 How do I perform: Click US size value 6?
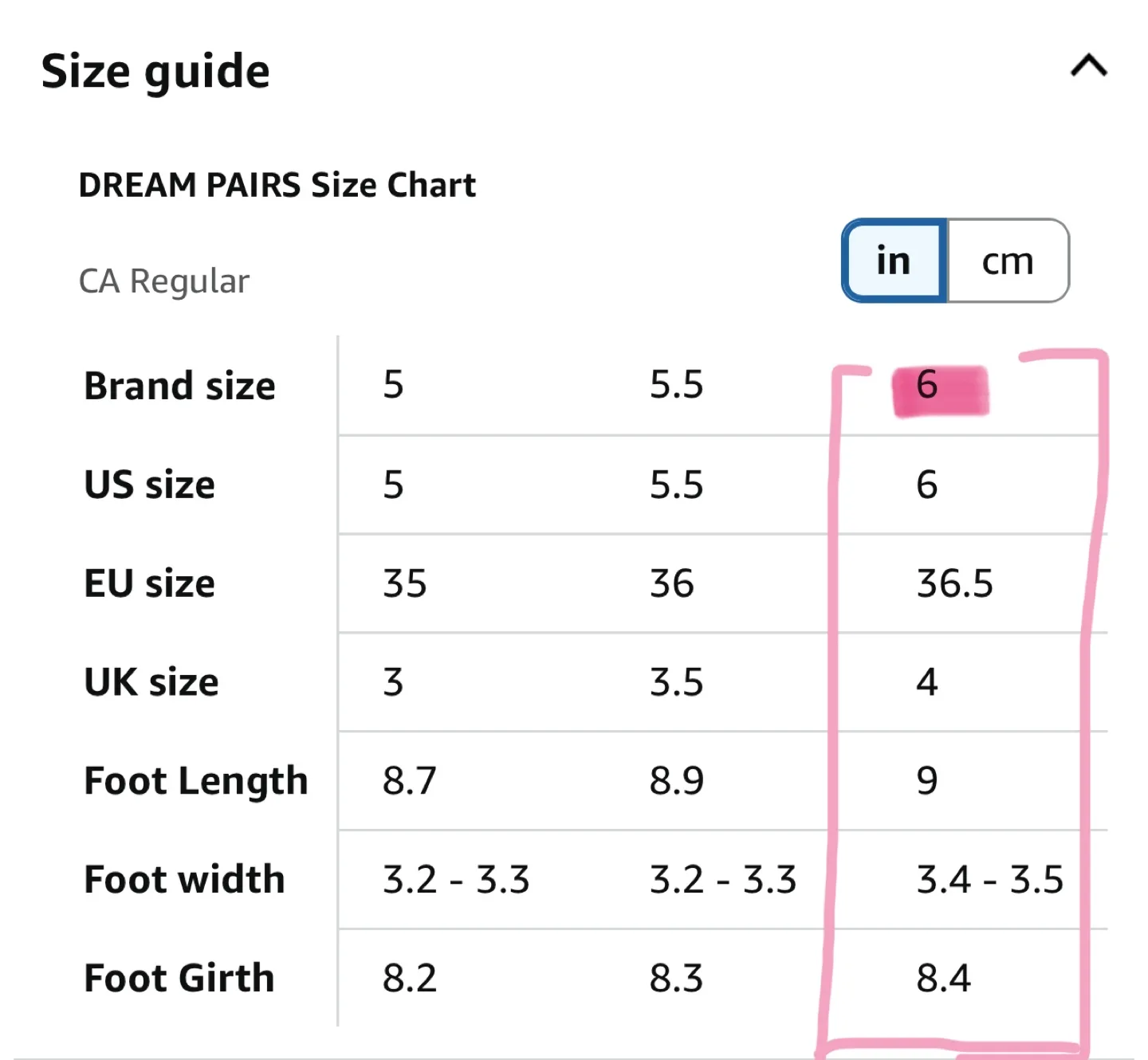[x=927, y=485]
